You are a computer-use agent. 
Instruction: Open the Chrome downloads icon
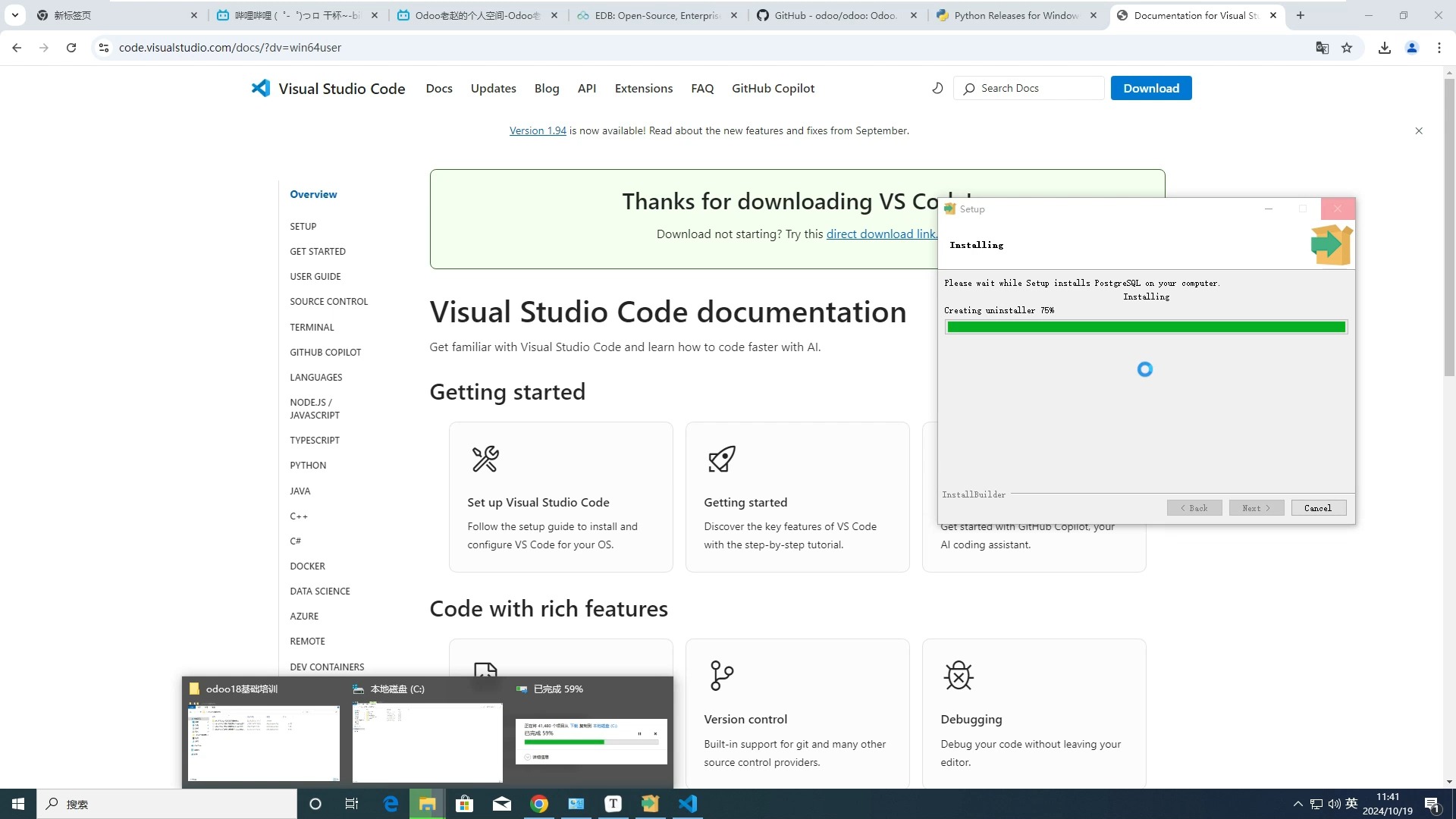pos(1385,48)
